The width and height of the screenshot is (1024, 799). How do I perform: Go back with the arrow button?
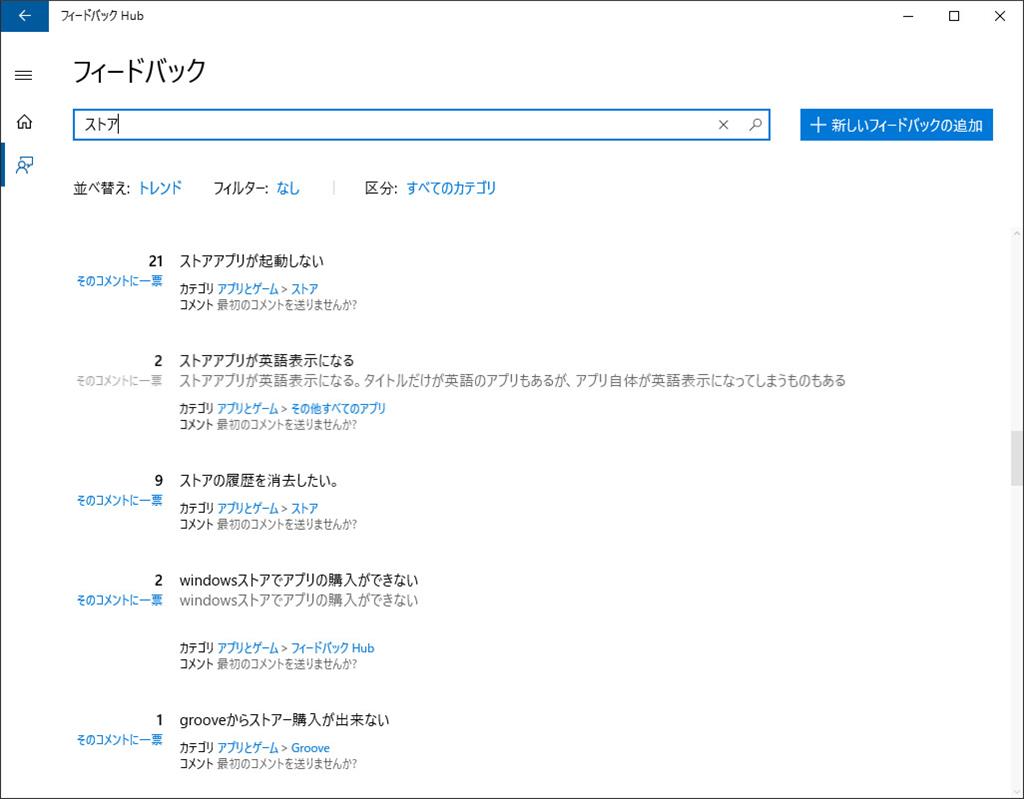[x=24, y=16]
